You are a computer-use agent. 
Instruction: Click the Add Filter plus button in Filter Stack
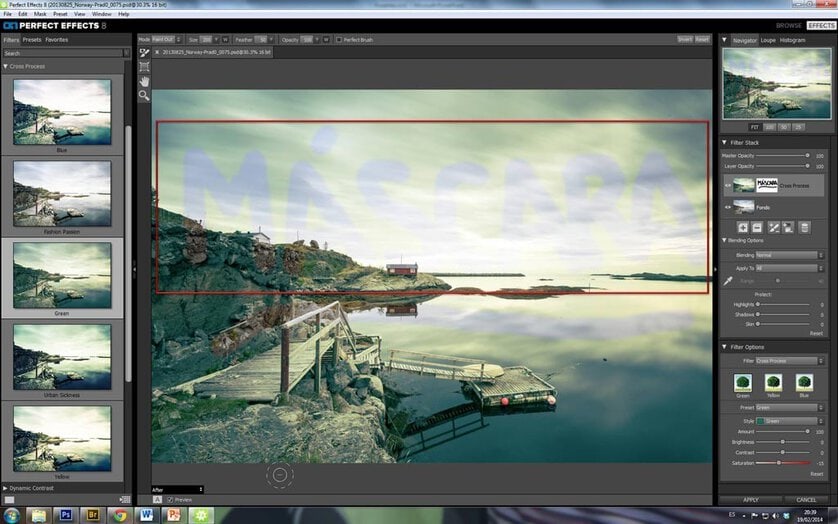coord(743,228)
